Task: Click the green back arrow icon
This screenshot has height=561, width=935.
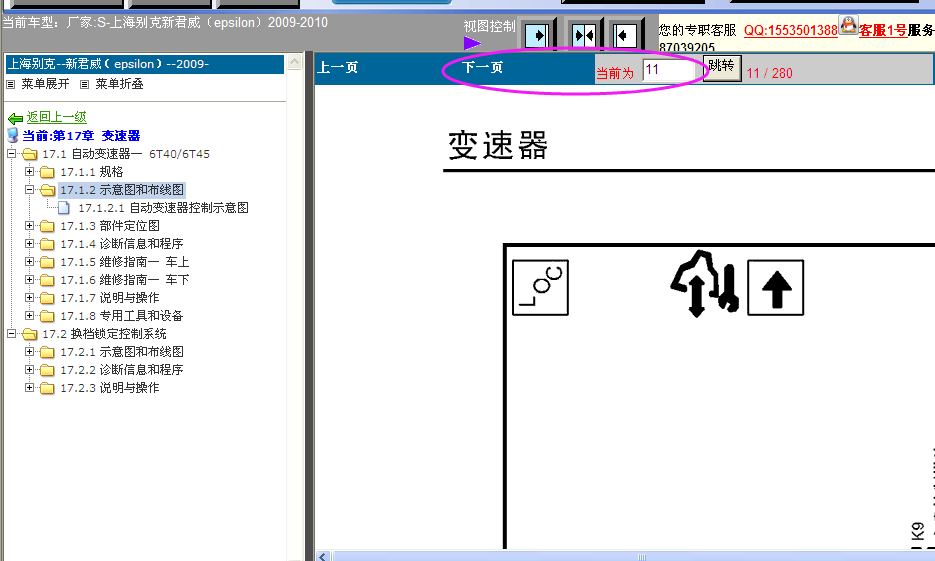Action: [16, 118]
